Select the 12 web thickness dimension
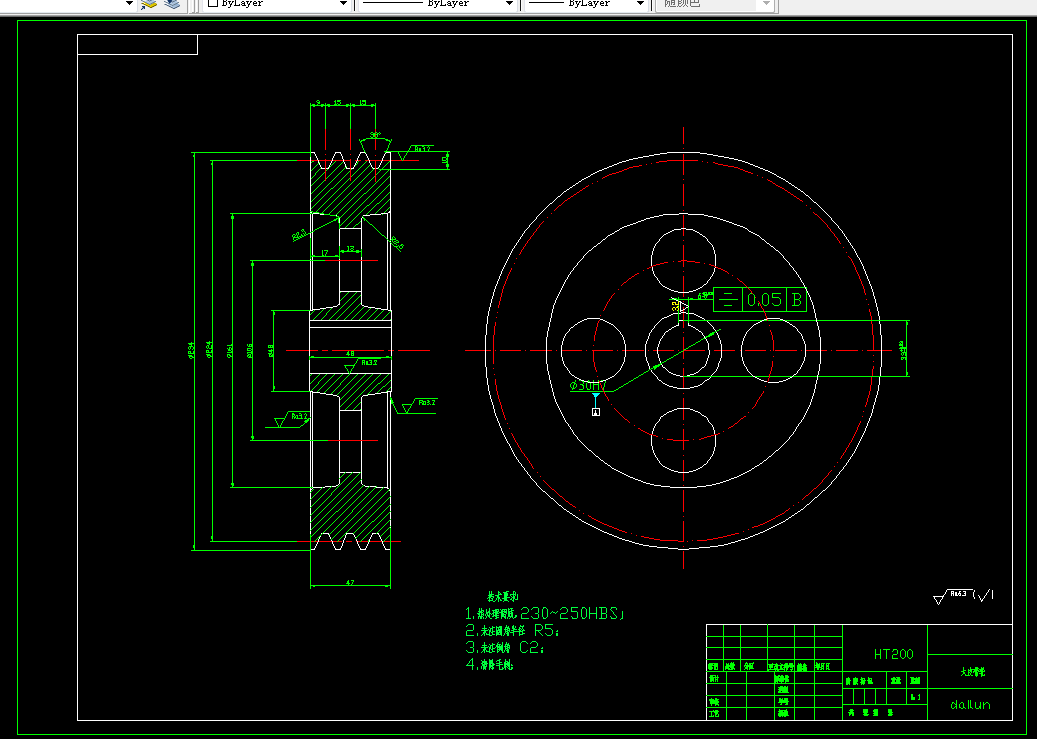This screenshot has height=739, width=1037. point(351,249)
